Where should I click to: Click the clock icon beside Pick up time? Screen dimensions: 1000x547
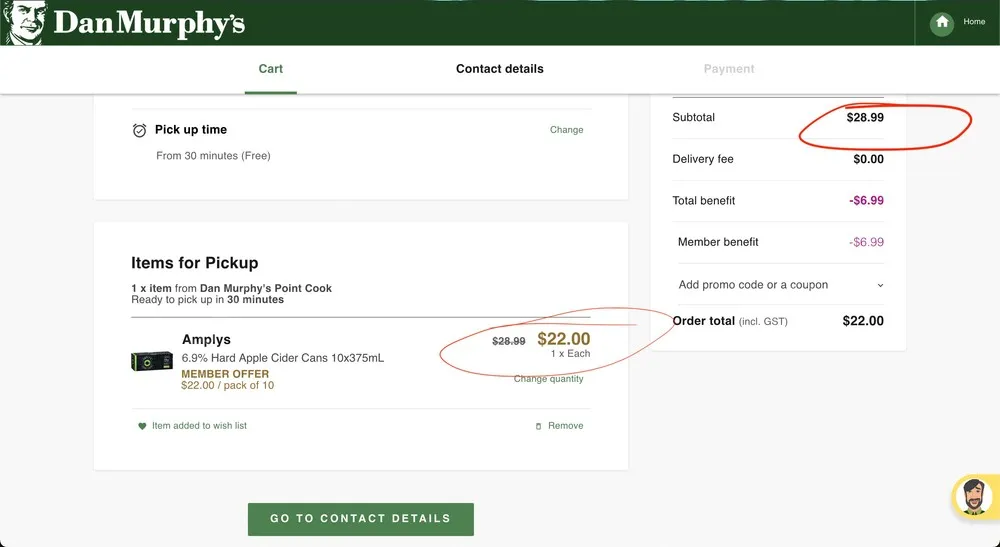pyautogui.click(x=140, y=130)
